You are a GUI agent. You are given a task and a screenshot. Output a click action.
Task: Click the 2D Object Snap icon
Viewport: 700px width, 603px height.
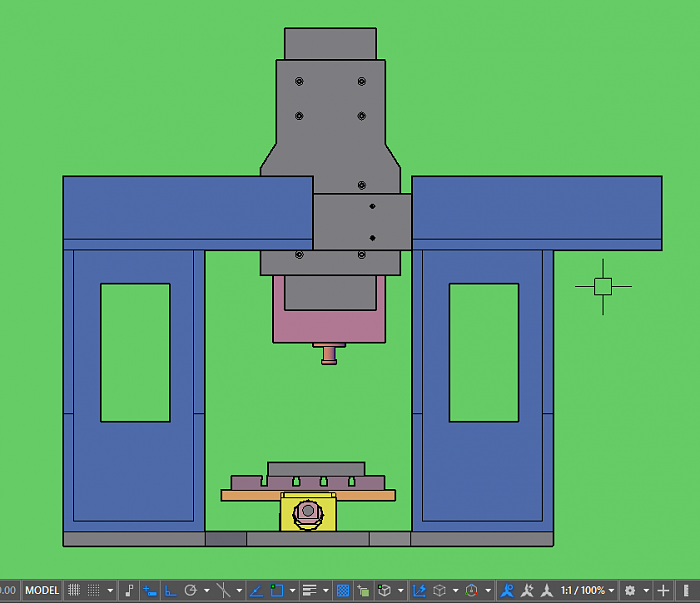[278, 590]
